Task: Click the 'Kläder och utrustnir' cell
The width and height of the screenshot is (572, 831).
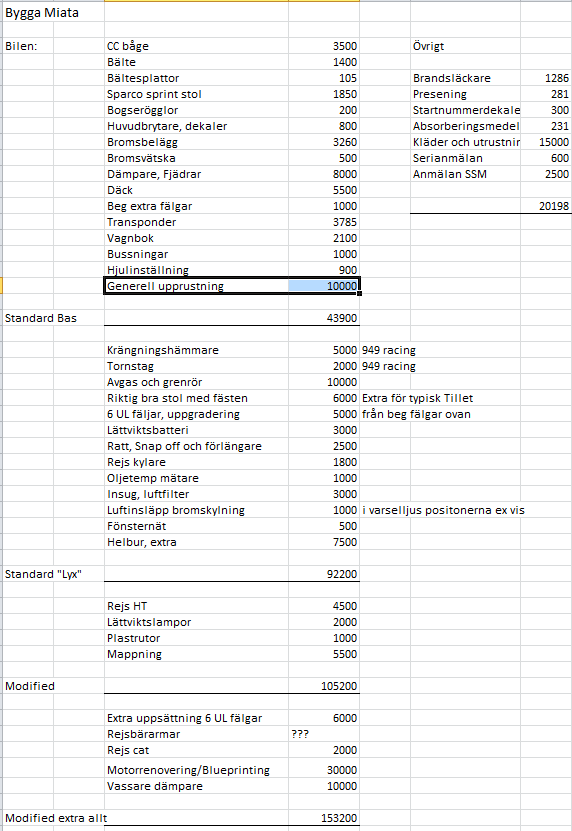Action: (465, 142)
